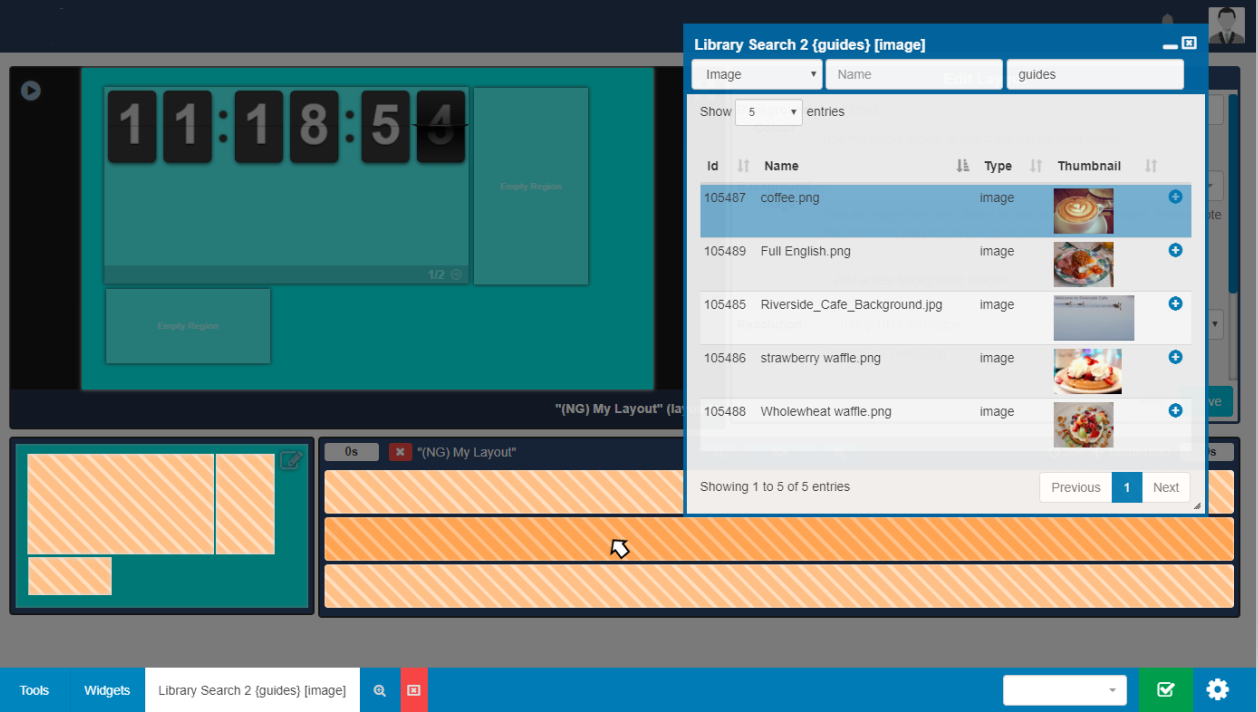
Task: Click the Next pagination button
Action: [x=1166, y=487]
